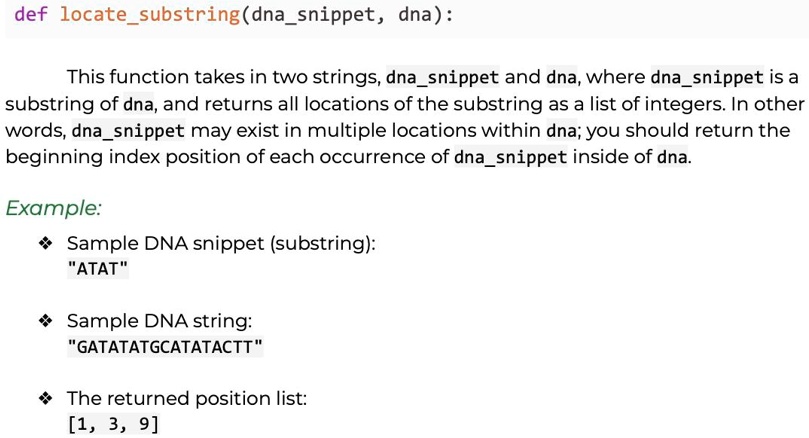Click the text The returned position list
809x438 pixels.
(187, 398)
